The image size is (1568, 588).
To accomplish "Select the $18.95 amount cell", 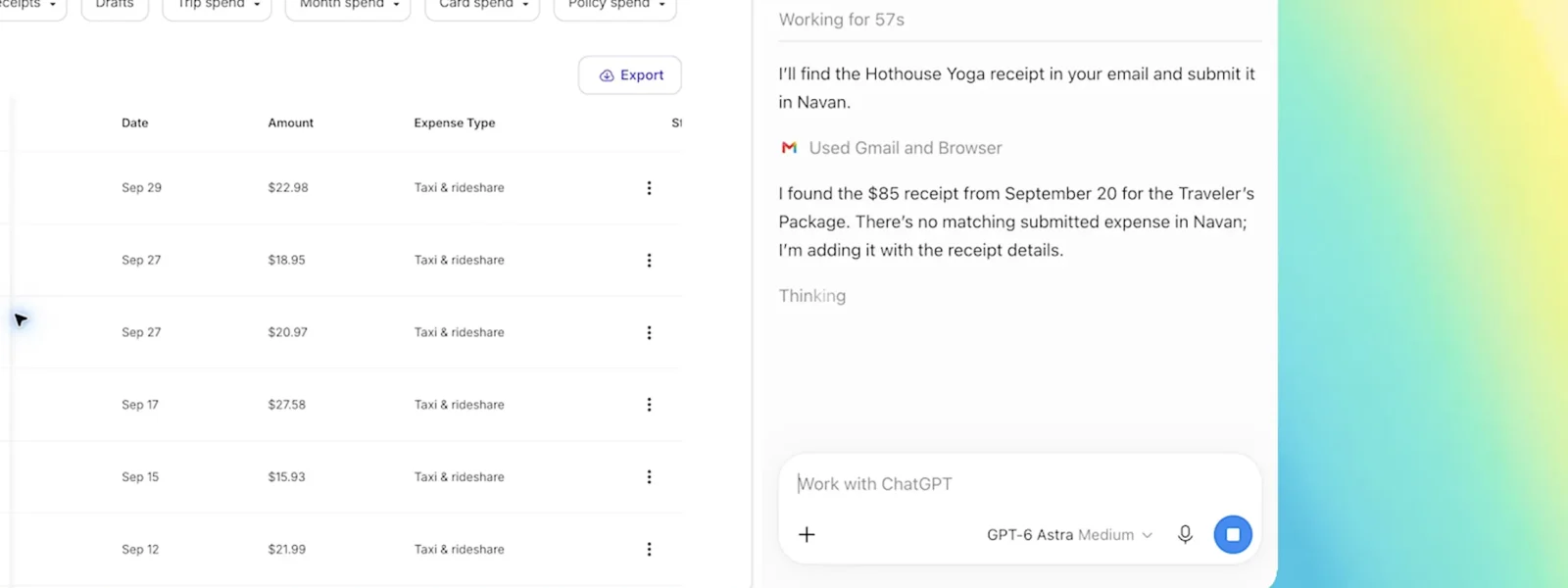I will (287, 261).
